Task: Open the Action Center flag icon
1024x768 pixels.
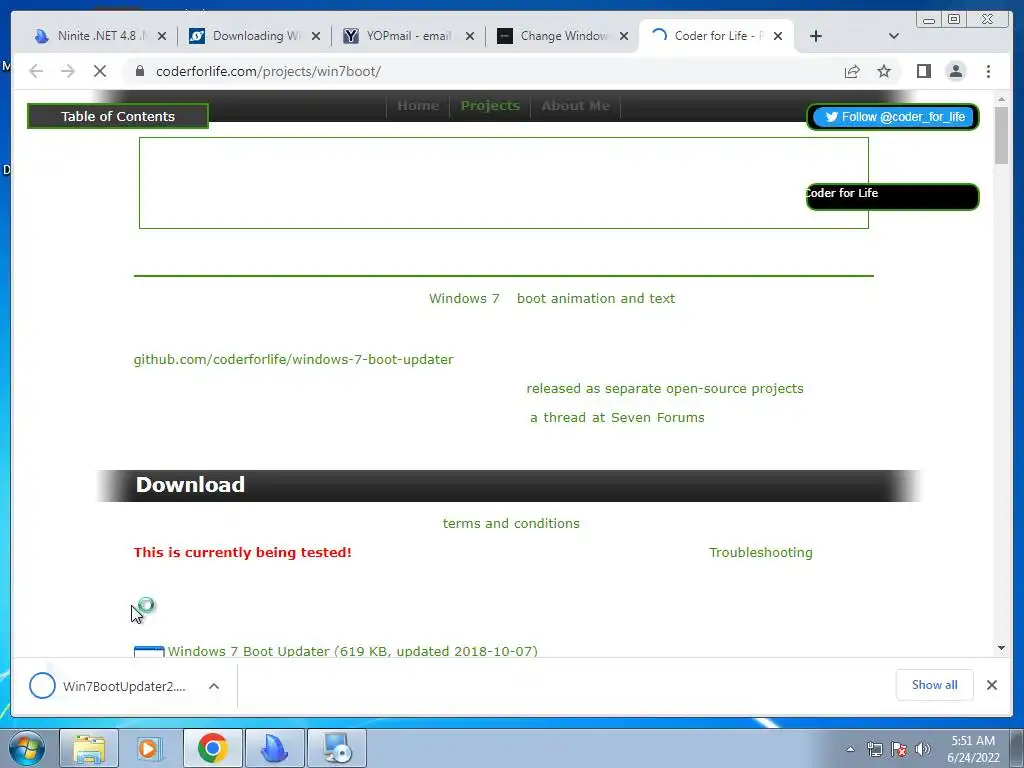Action: (899, 749)
